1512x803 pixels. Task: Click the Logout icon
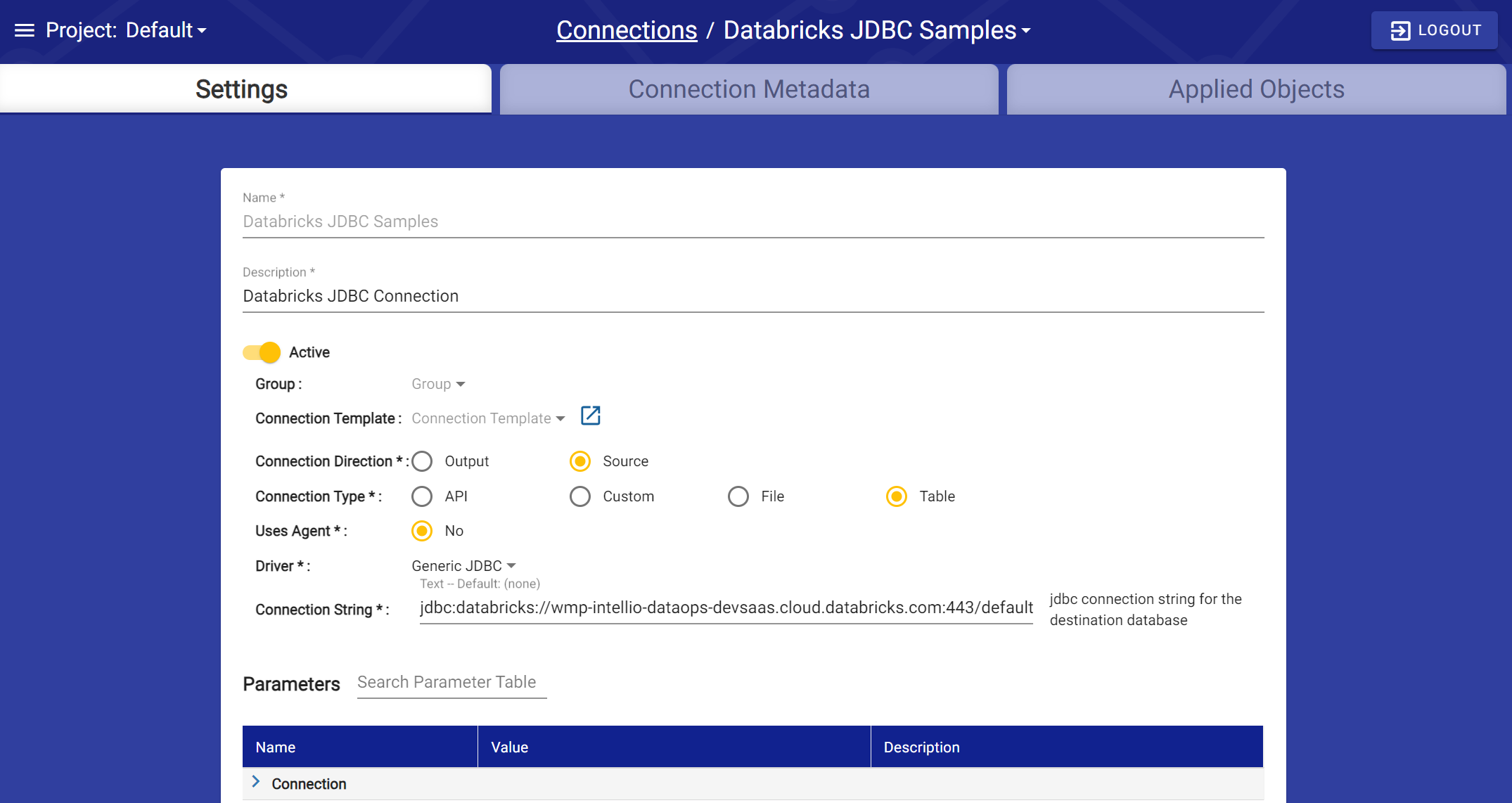pyautogui.click(x=1402, y=30)
